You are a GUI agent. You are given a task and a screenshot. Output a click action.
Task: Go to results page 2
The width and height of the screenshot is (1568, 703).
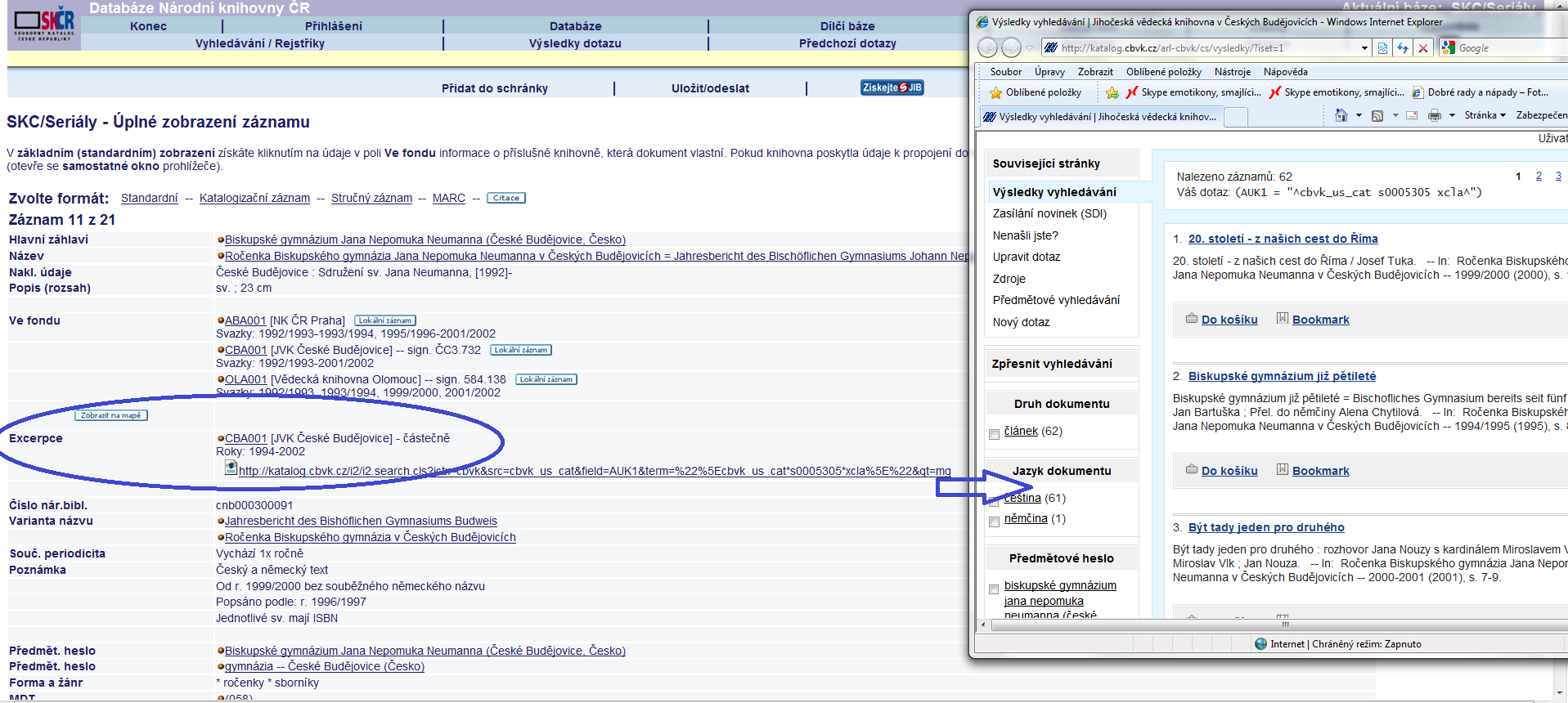point(1539,176)
